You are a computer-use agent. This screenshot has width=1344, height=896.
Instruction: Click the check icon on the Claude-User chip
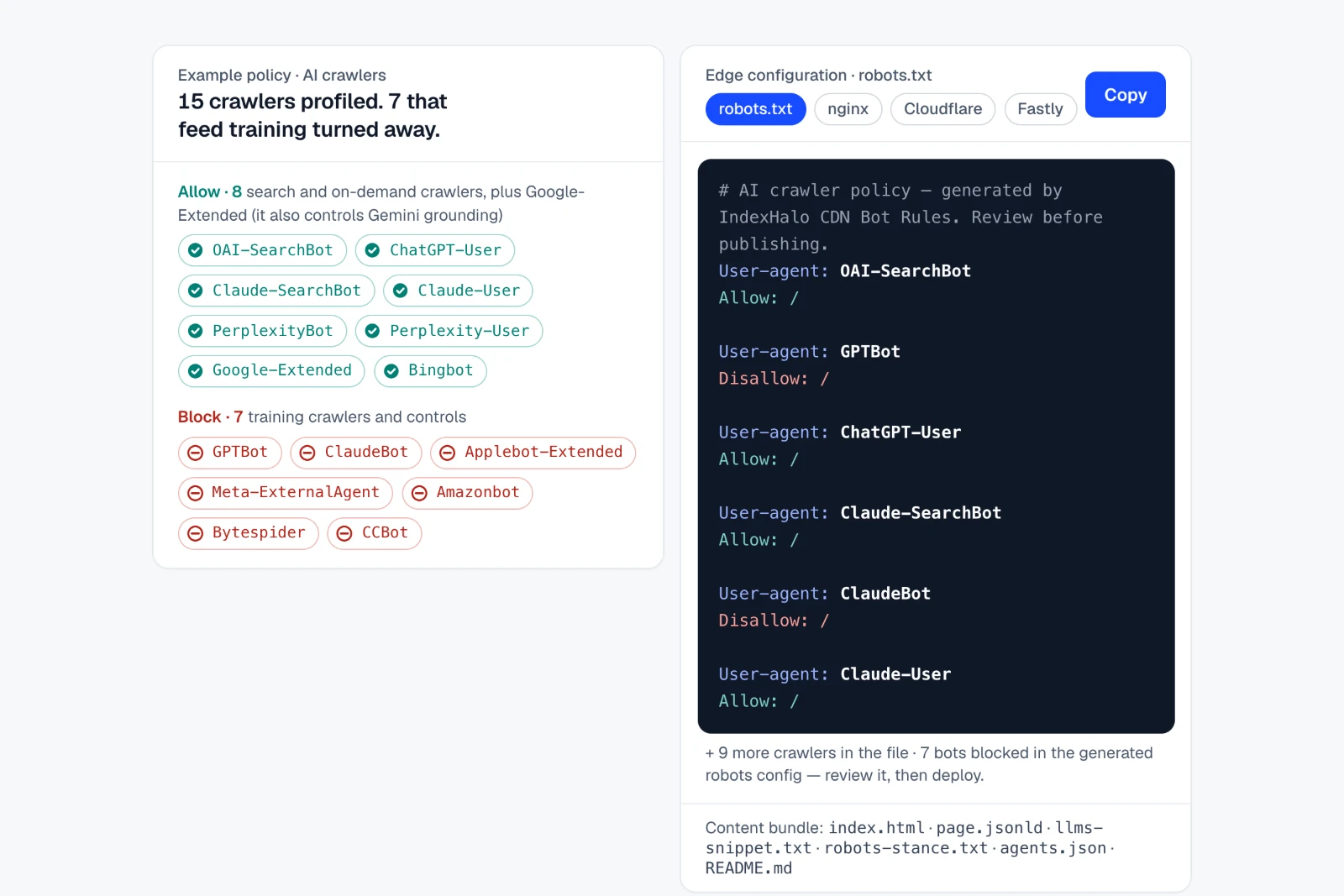pyautogui.click(x=401, y=291)
